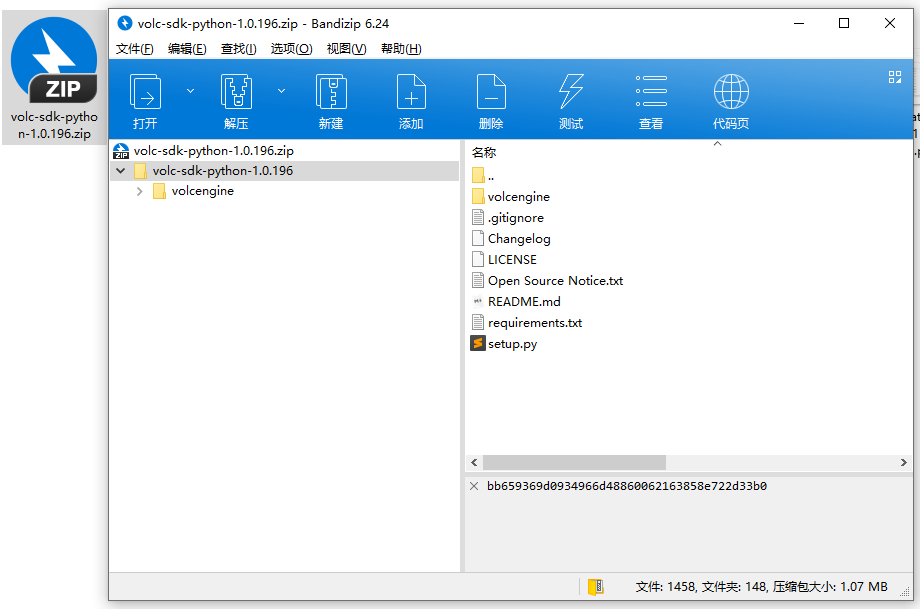This screenshot has height=609, width=920.
Task: Open the 编辑(E) menu
Action: point(187,49)
